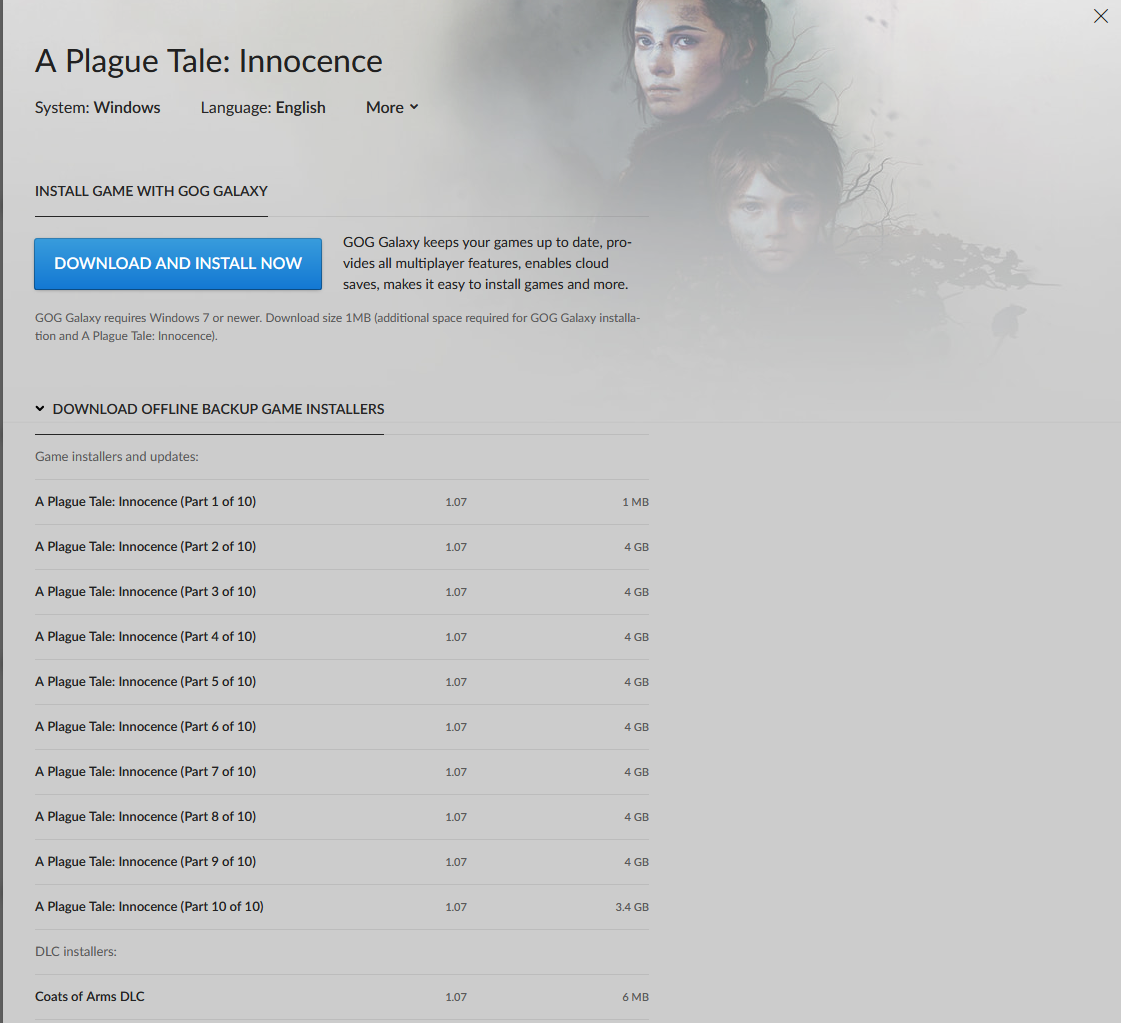Click version 1.07 on Part 10 row
Screen dimensions: 1121x1023
(x=456, y=907)
